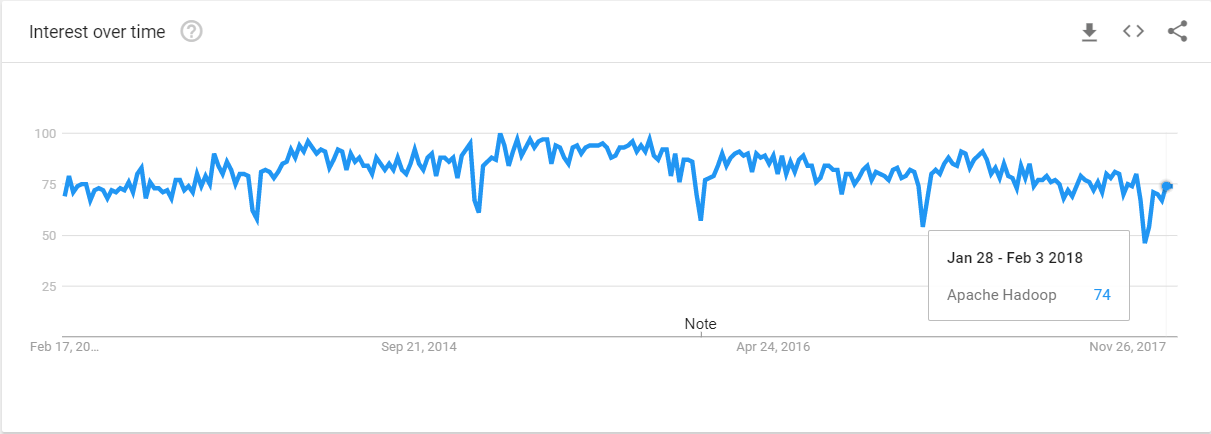Download the chart data as CSV
Image resolution: width=1211 pixels, height=434 pixels.
coord(1089,32)
